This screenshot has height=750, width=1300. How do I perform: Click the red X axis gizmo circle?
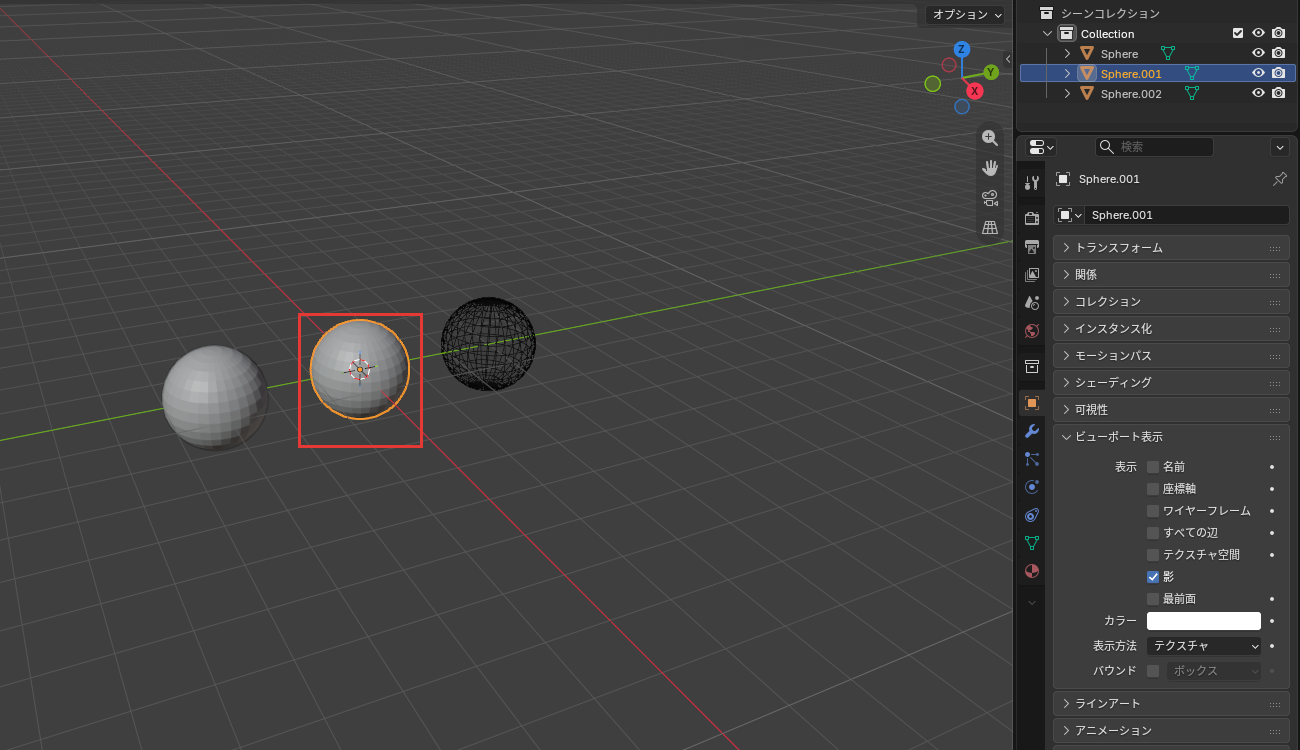click(x=974, y=91)
